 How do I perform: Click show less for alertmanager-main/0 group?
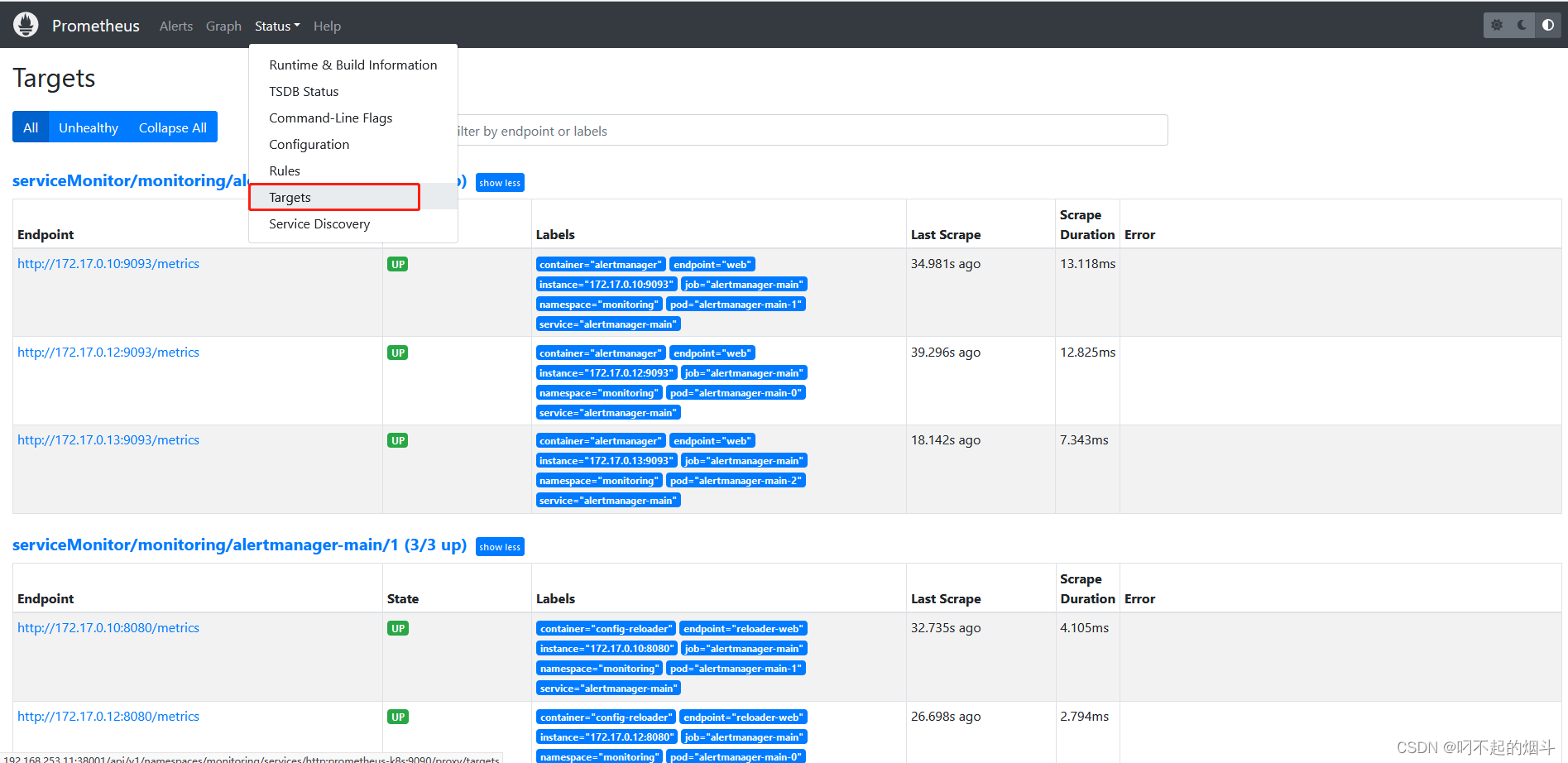tap(500, 183)
